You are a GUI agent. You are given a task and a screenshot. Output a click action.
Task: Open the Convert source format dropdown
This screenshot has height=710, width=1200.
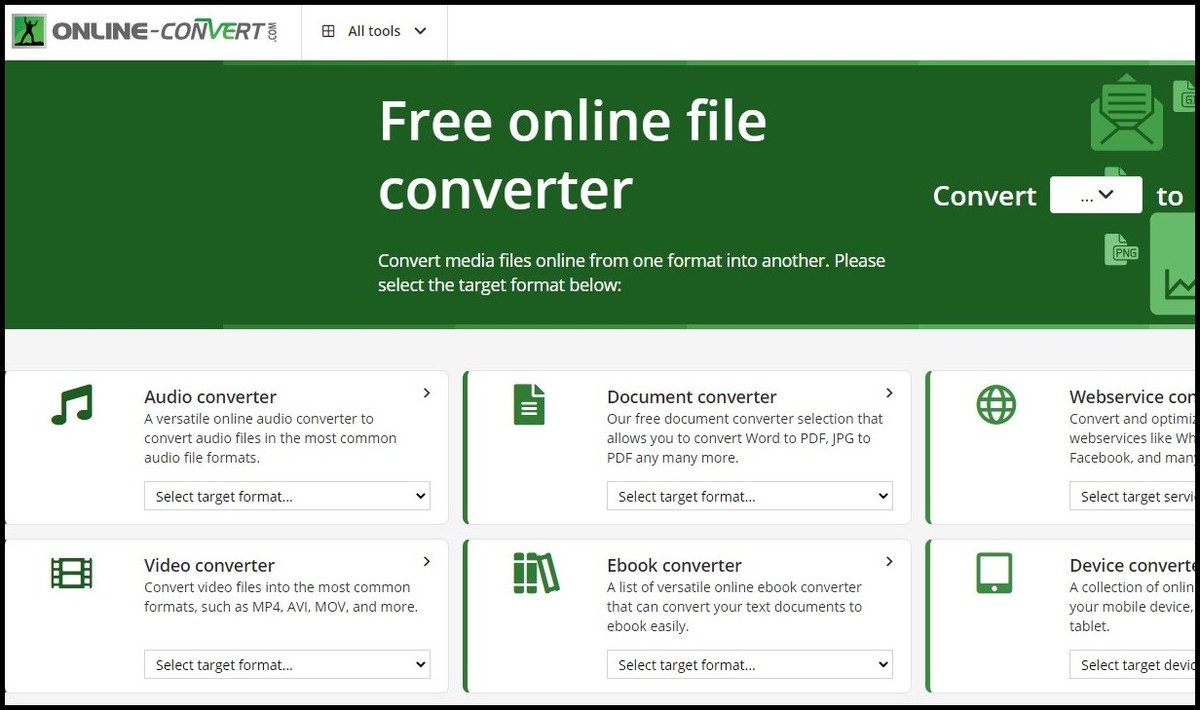1096,195
